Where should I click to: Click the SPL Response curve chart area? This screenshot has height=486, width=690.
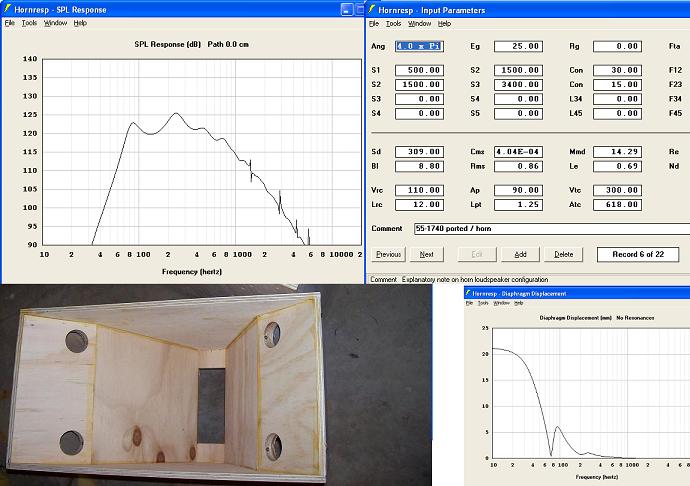[202, 152]
